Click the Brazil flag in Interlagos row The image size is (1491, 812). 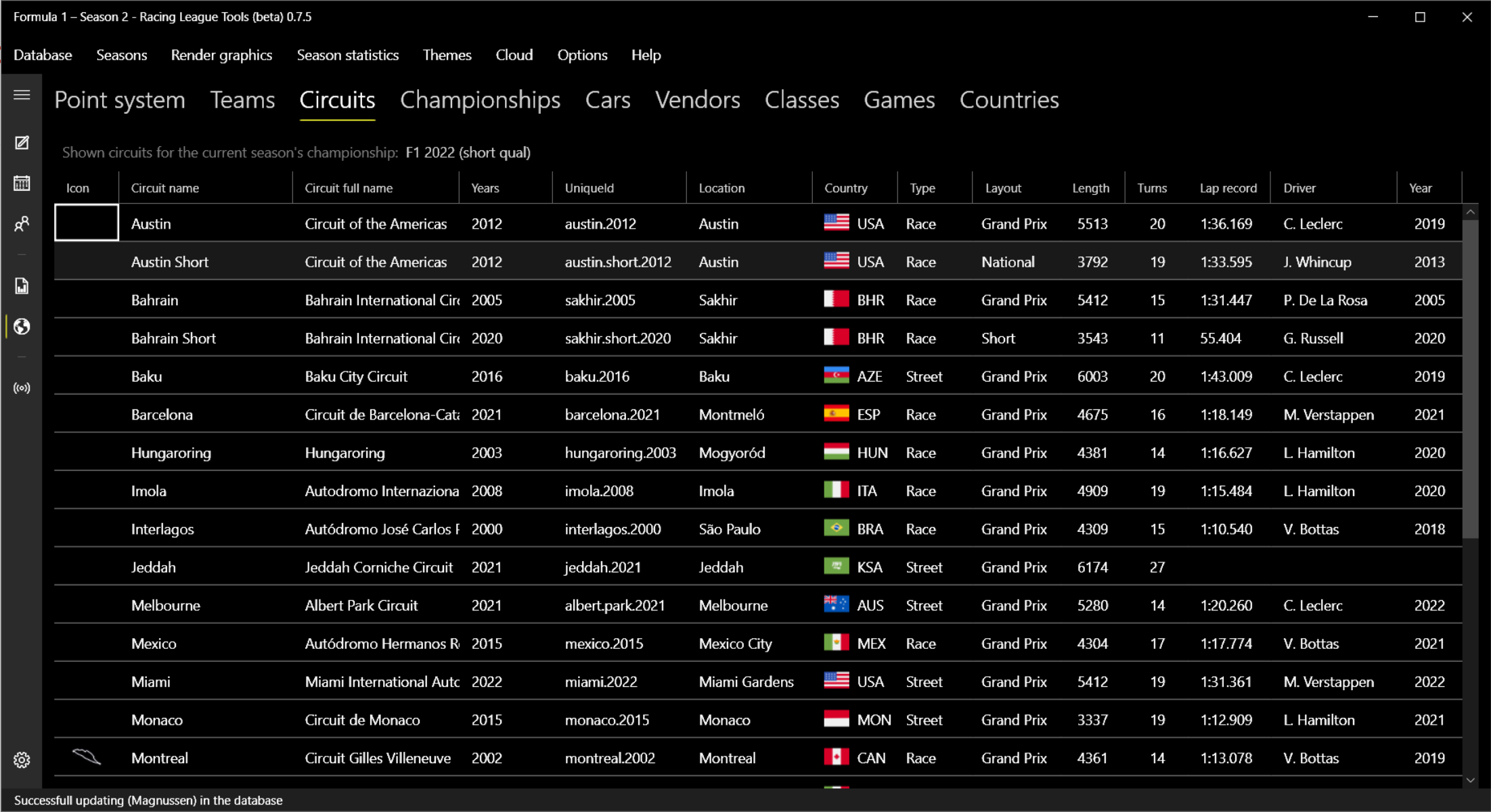click(x=837, y=528)
